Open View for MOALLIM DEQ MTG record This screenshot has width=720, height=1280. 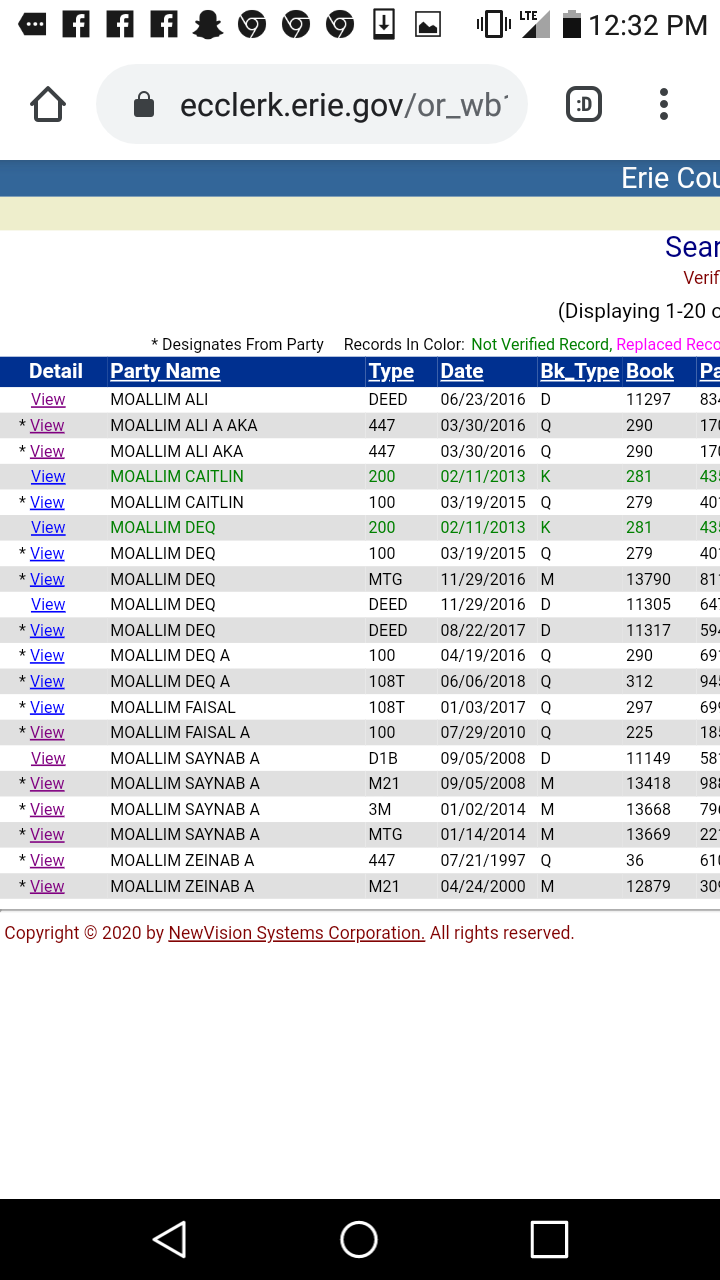47,579
